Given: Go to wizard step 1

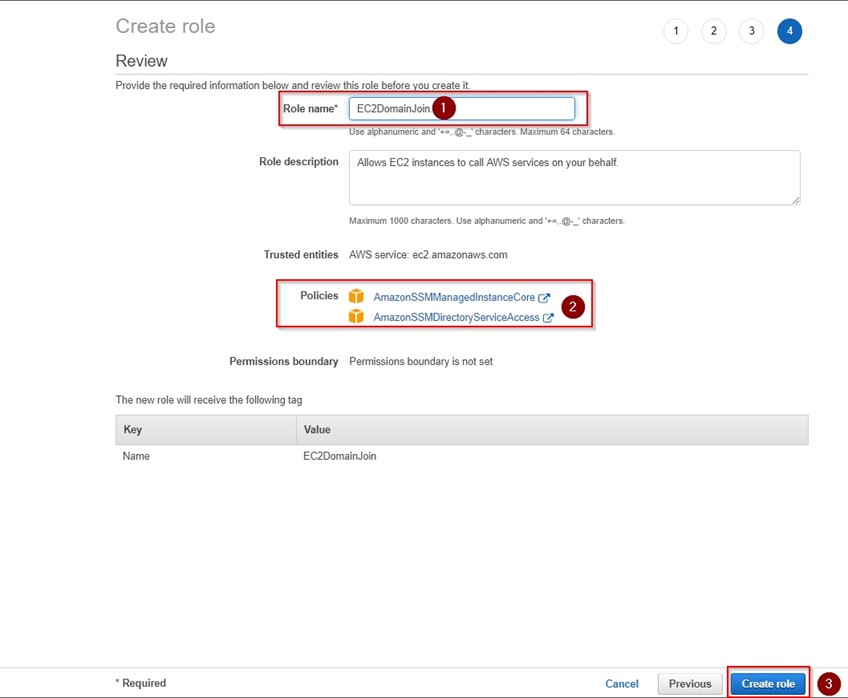Looking at the screenshot, I should [x=675, y=31].
